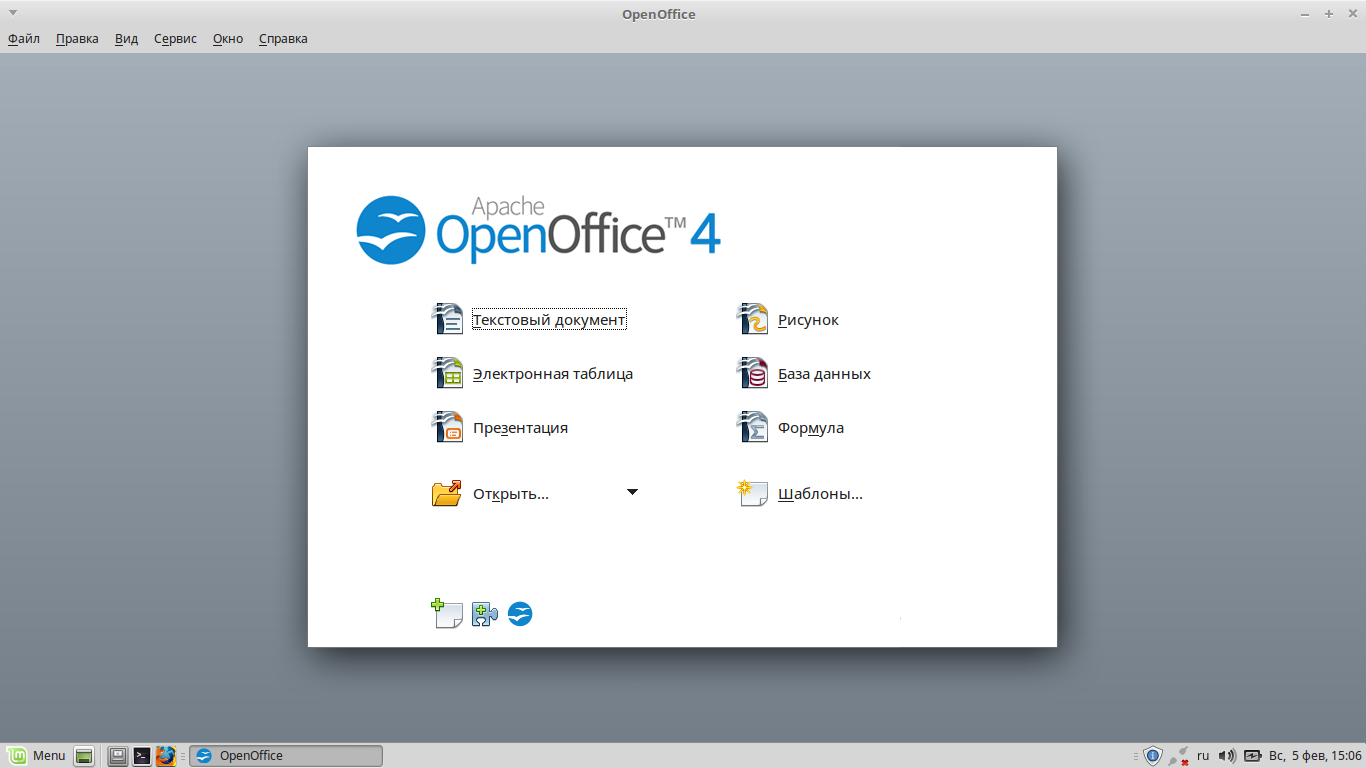
Task: Open the extensions puzzle-piece icon
Action: tap(483, 614)
